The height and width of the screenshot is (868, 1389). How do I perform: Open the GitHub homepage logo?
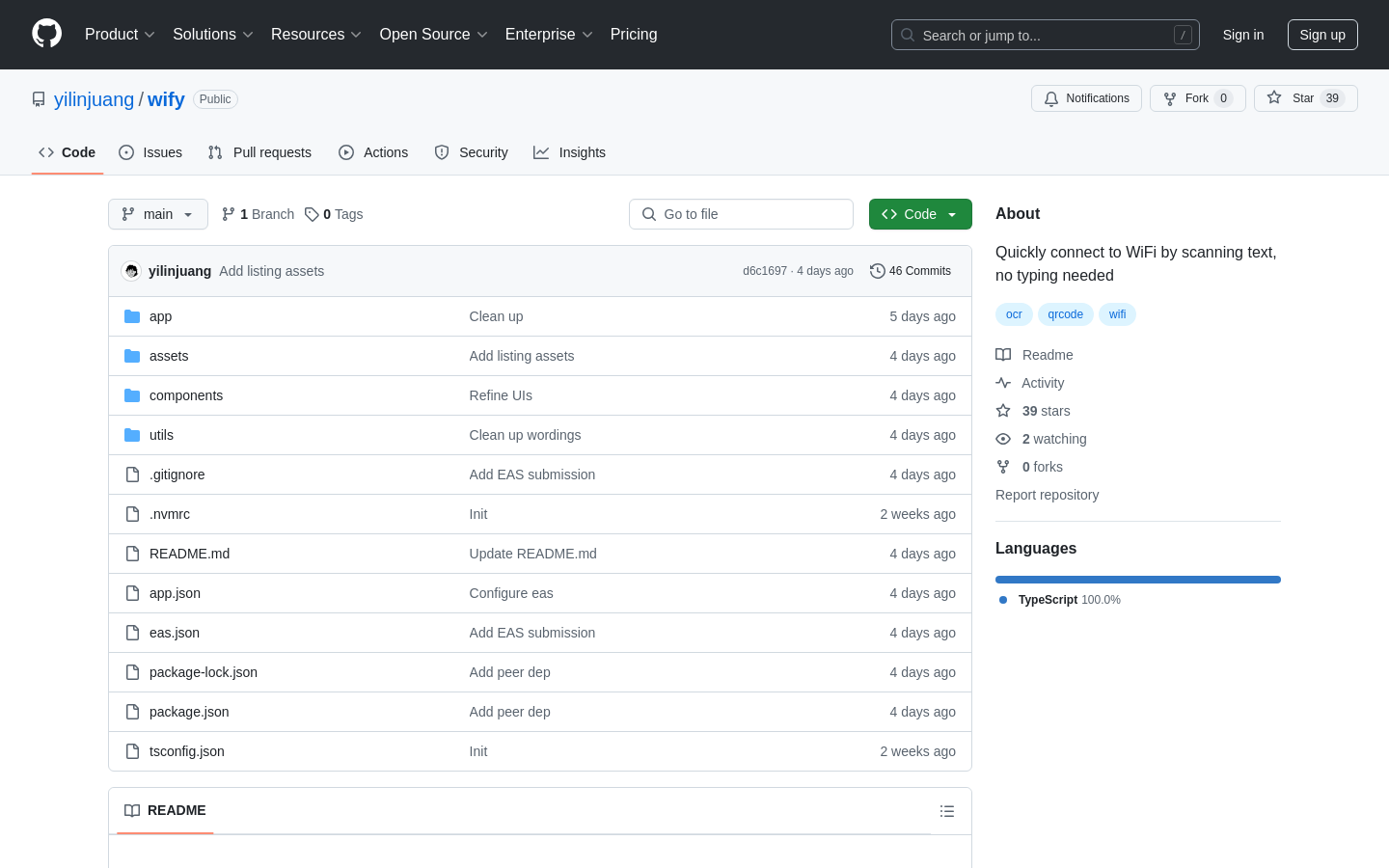click(x=46, y=34)
